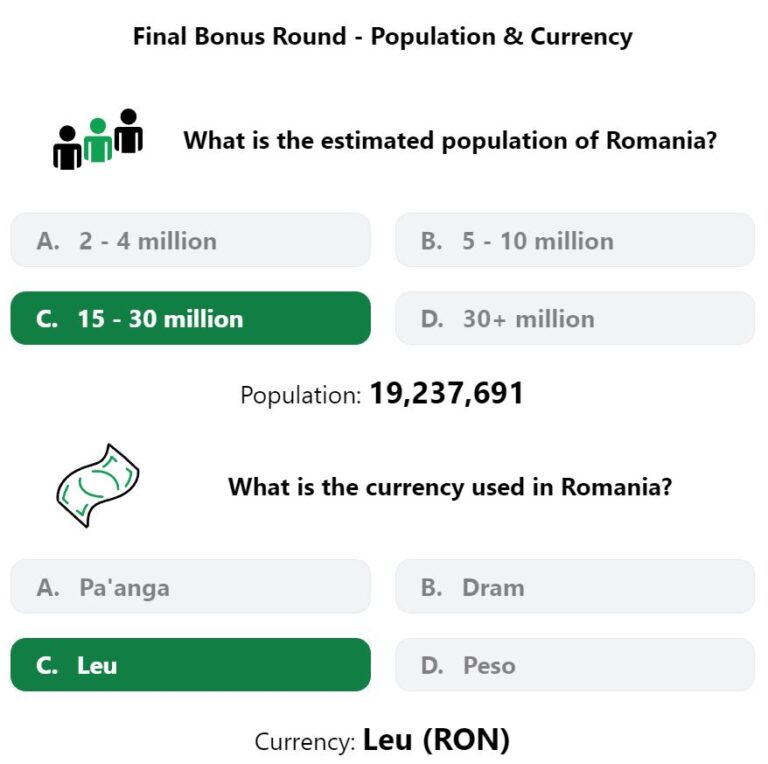Click the green C. Leu answer
Viewport: 768px width, 764px height.
coord(191,665)
